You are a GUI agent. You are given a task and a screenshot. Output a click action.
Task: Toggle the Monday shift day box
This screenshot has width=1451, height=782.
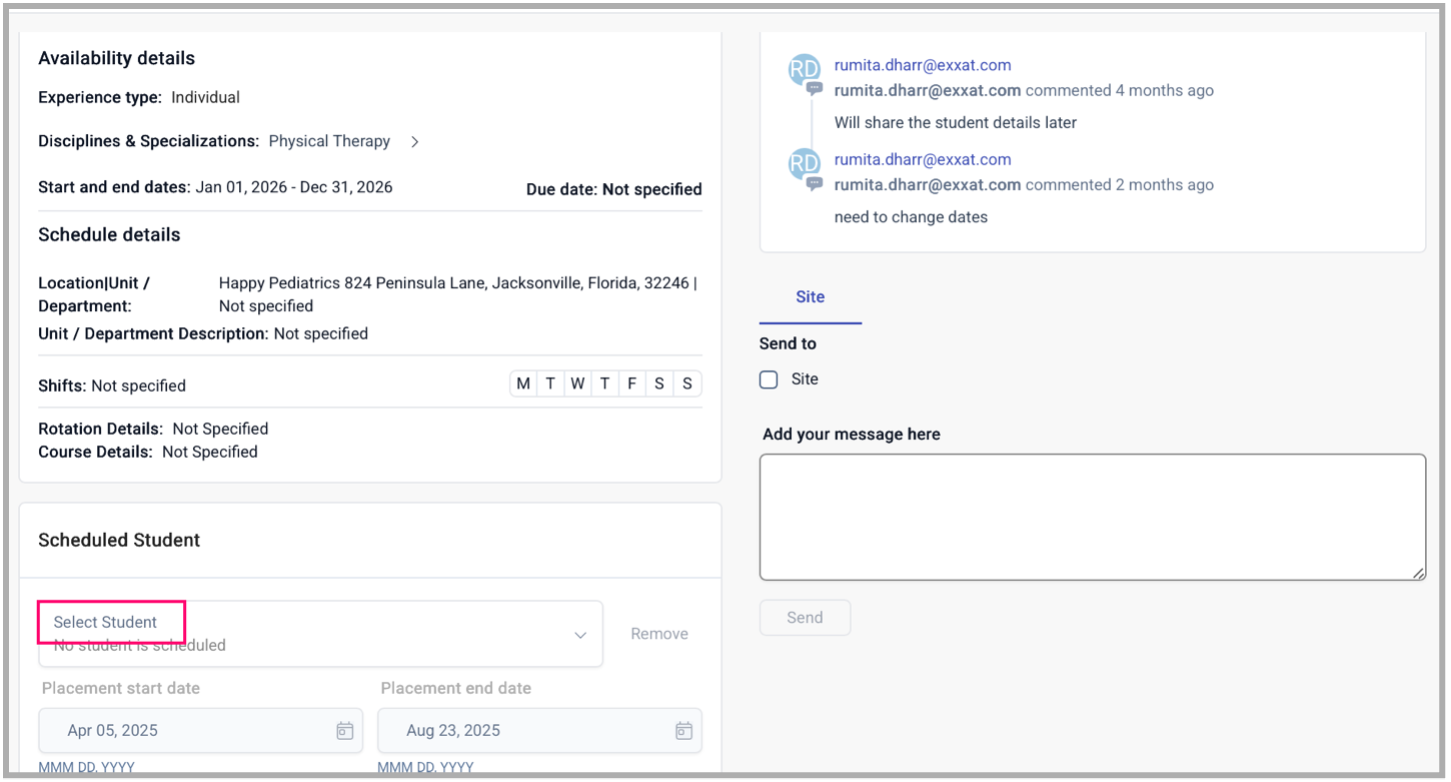point(523,384)
